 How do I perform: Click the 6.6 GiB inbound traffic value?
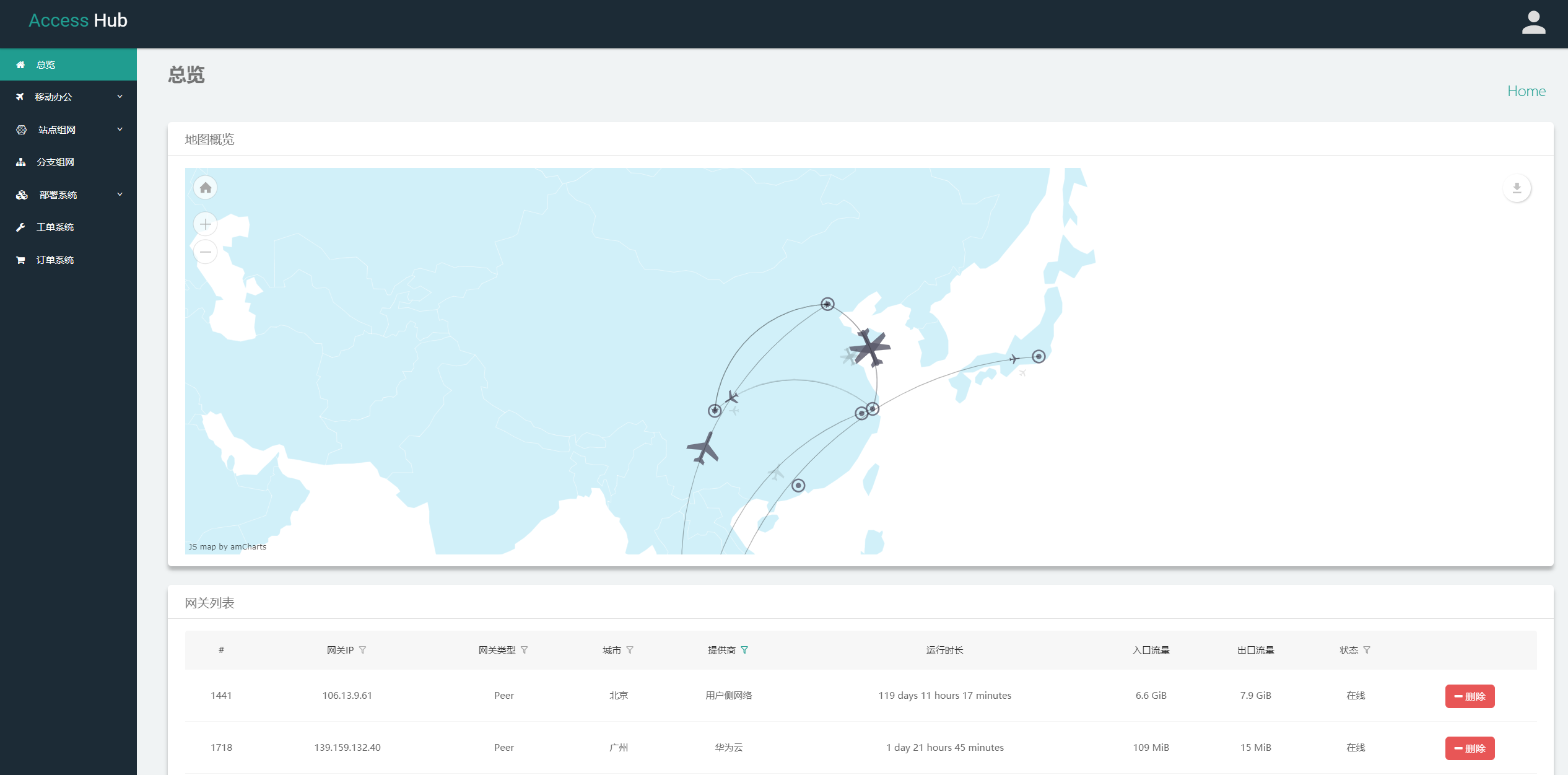1151,696
